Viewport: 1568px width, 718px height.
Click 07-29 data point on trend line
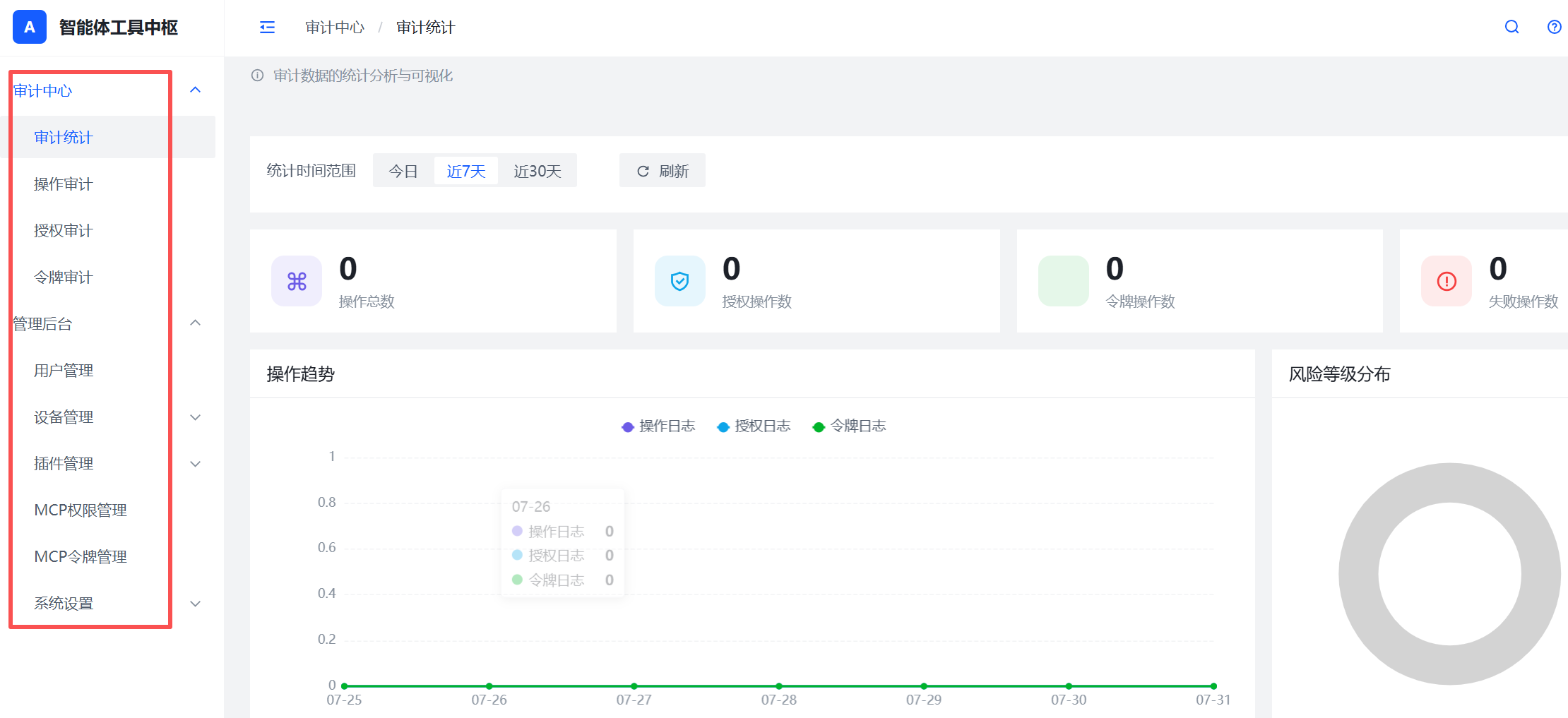pyautogui.click(x=924, y=686)
